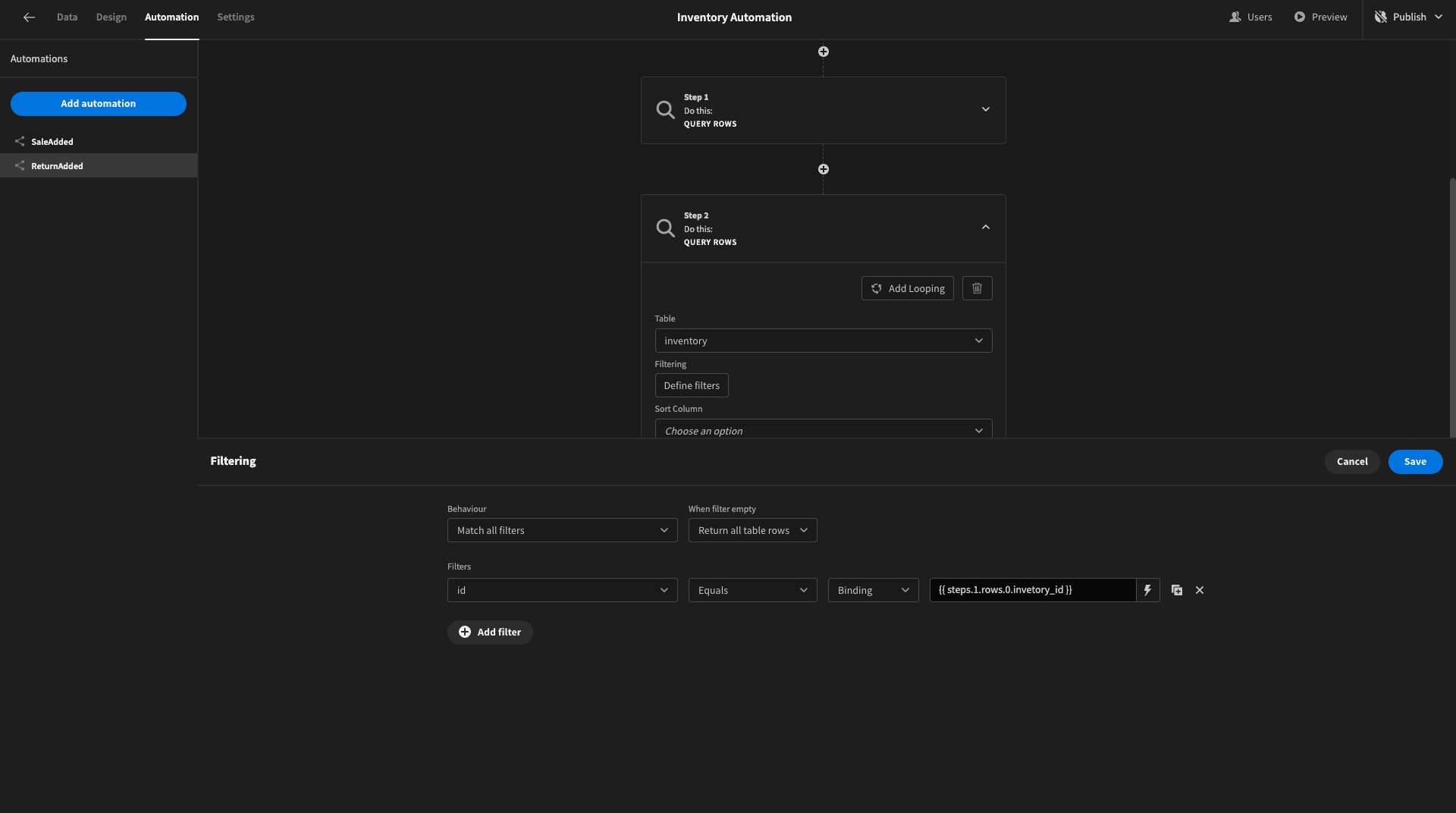Save the filtering changes
The image size is (1456, 813).
point(1415,462)
